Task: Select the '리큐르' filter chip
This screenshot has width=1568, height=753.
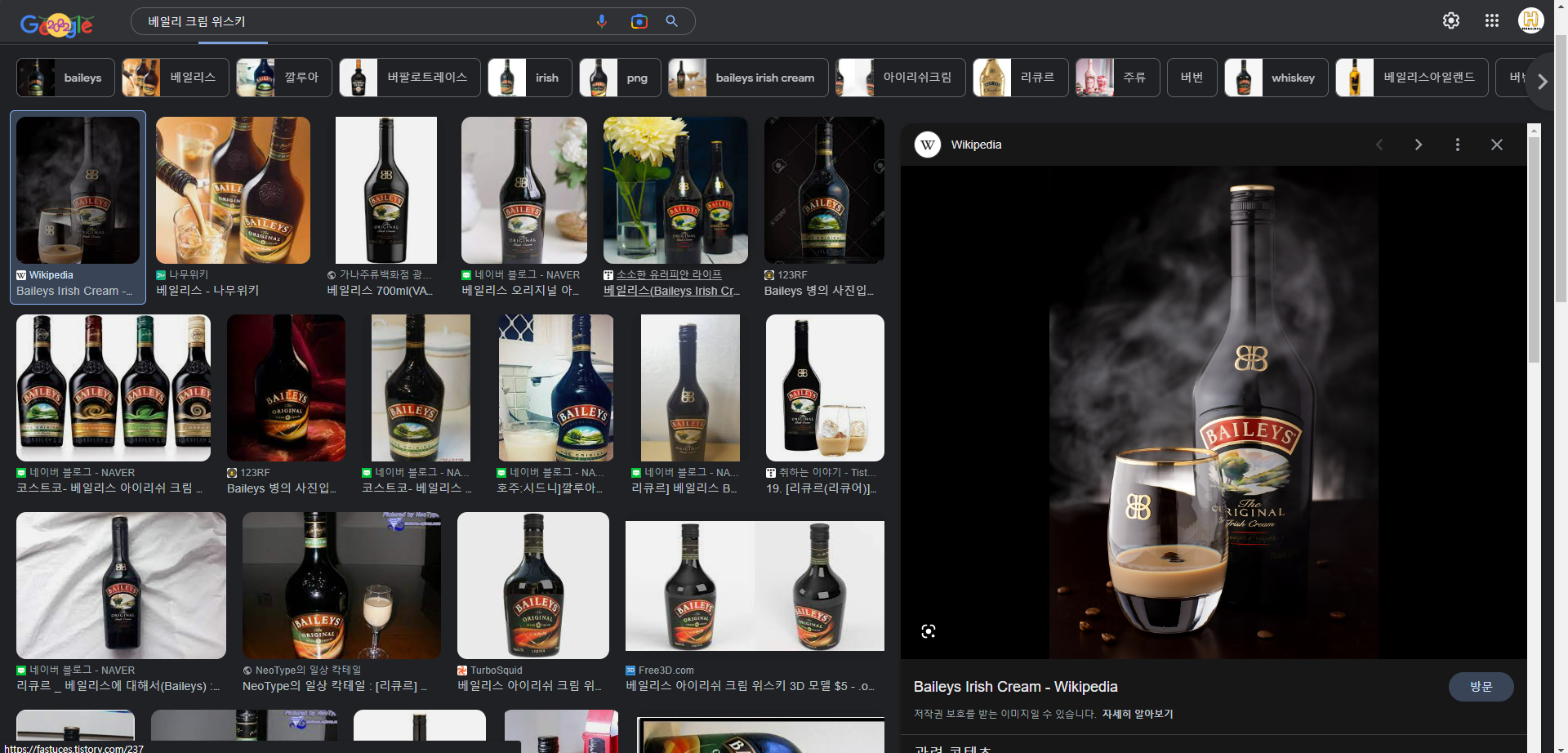Action: 1021,78
